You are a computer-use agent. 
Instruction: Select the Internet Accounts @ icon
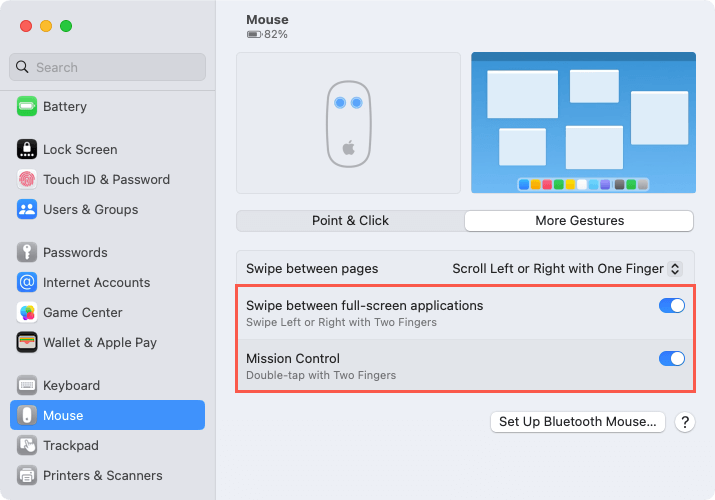click(27, 282)
